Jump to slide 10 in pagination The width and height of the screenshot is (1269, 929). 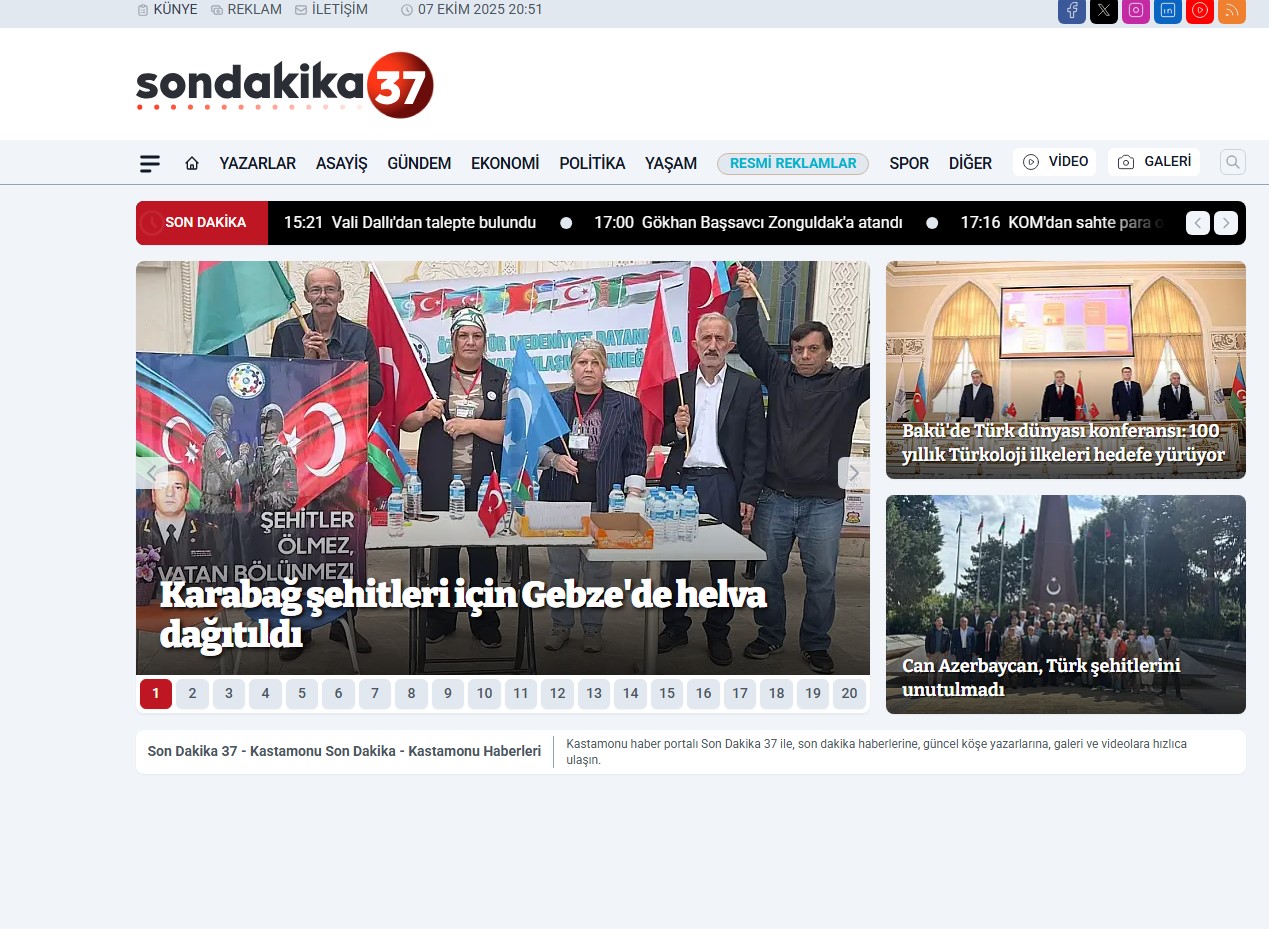(484, 693)
